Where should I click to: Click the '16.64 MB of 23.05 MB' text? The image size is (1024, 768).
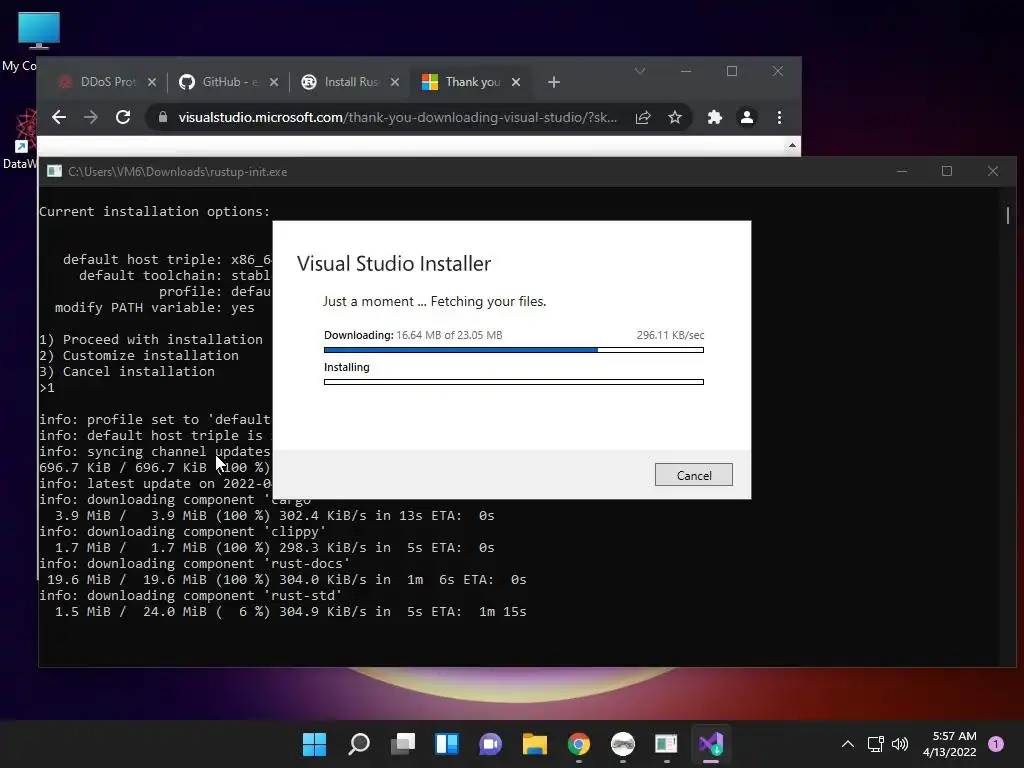pyautogui.click(x=449, y=335)
